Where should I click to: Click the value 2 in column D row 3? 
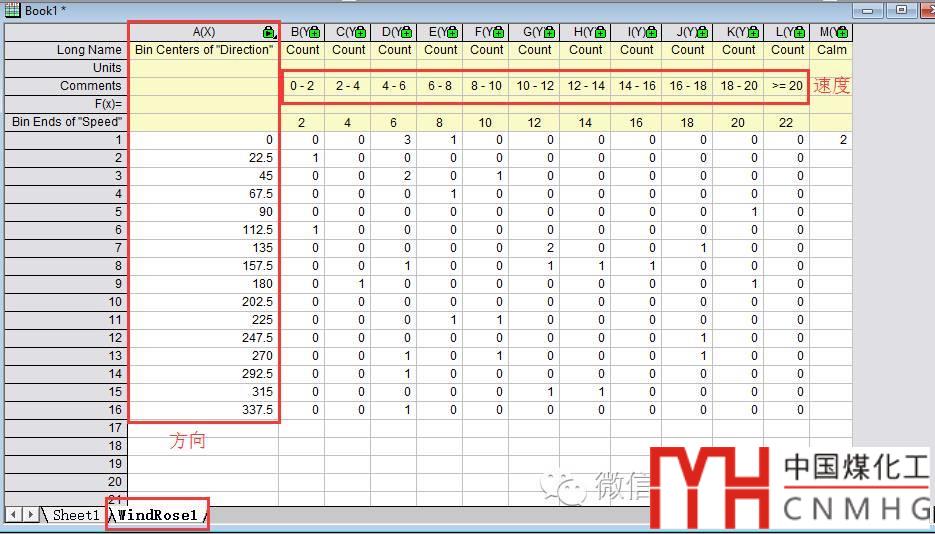coord(394,176)
